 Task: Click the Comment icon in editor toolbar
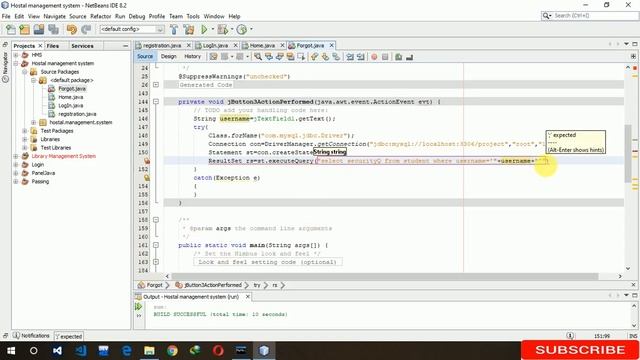(x=399, y=57)
